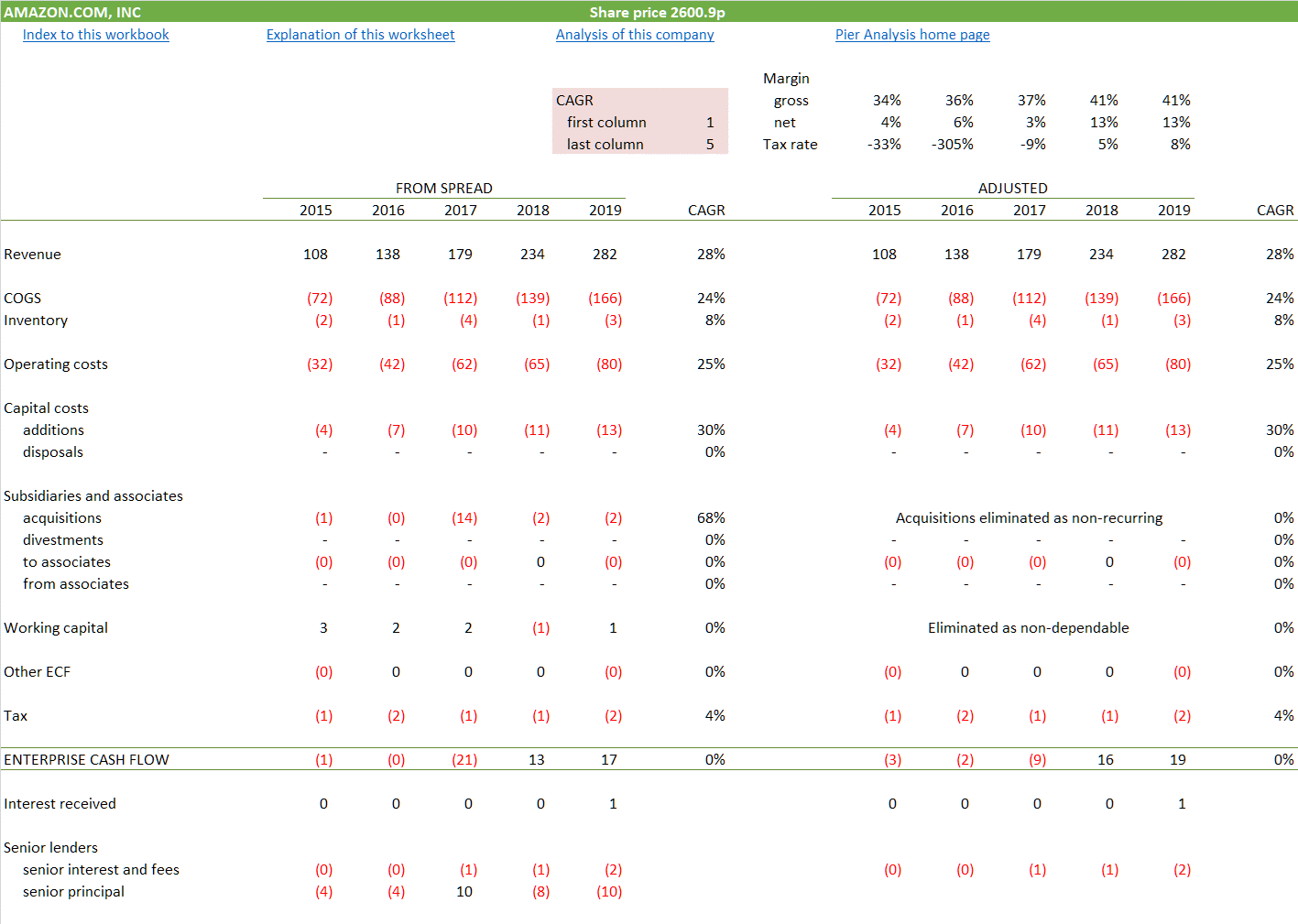This screenshot has width=1298, height=924.
Task: Select the Senior lenders label
Action: tap(50, 848)
